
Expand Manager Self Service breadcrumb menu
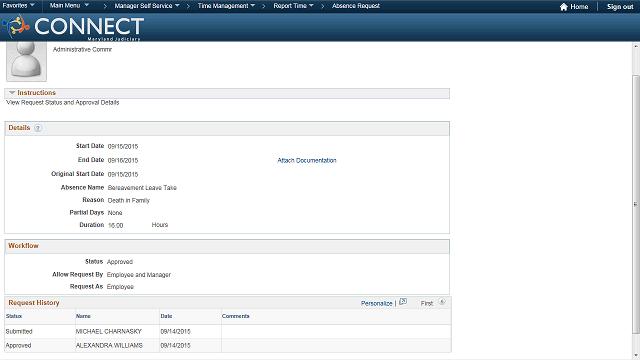coord(147,6)
